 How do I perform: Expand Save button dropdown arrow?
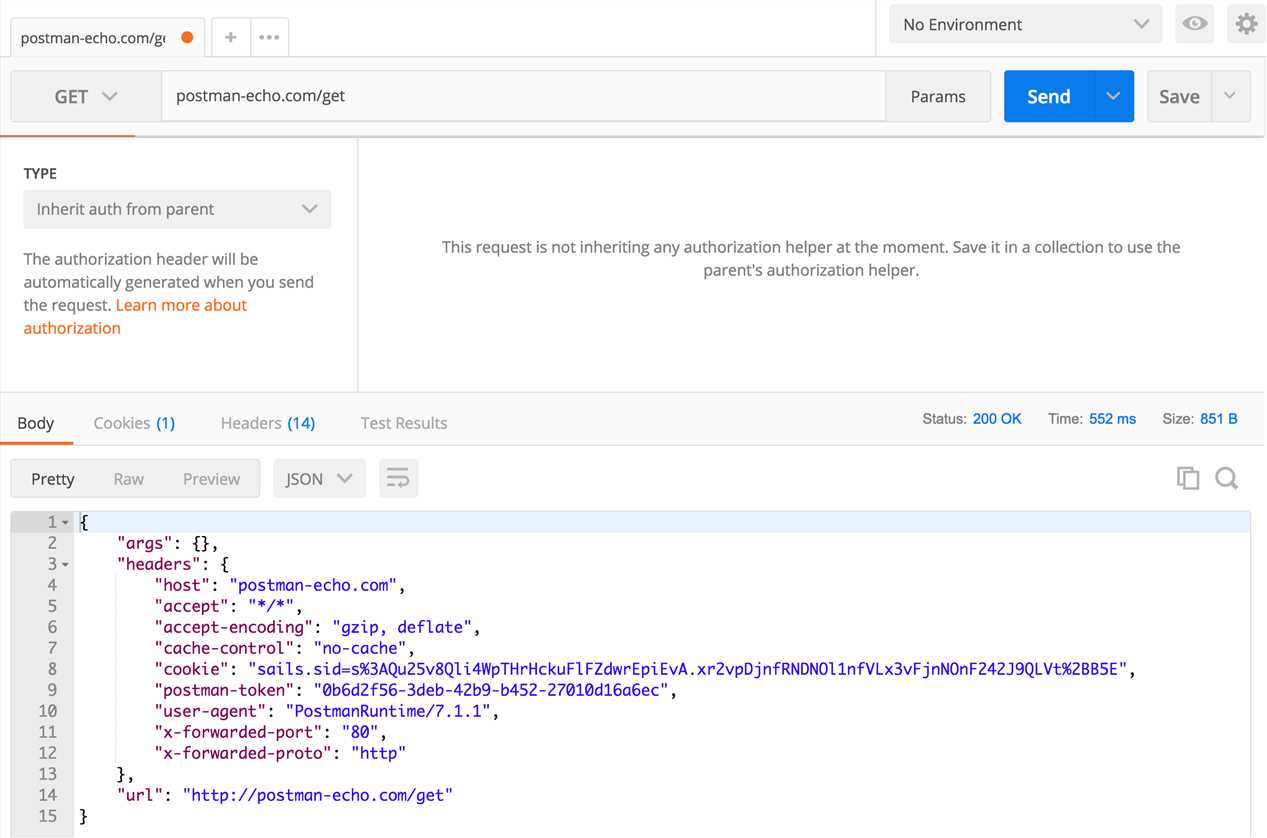(1230, 96)
